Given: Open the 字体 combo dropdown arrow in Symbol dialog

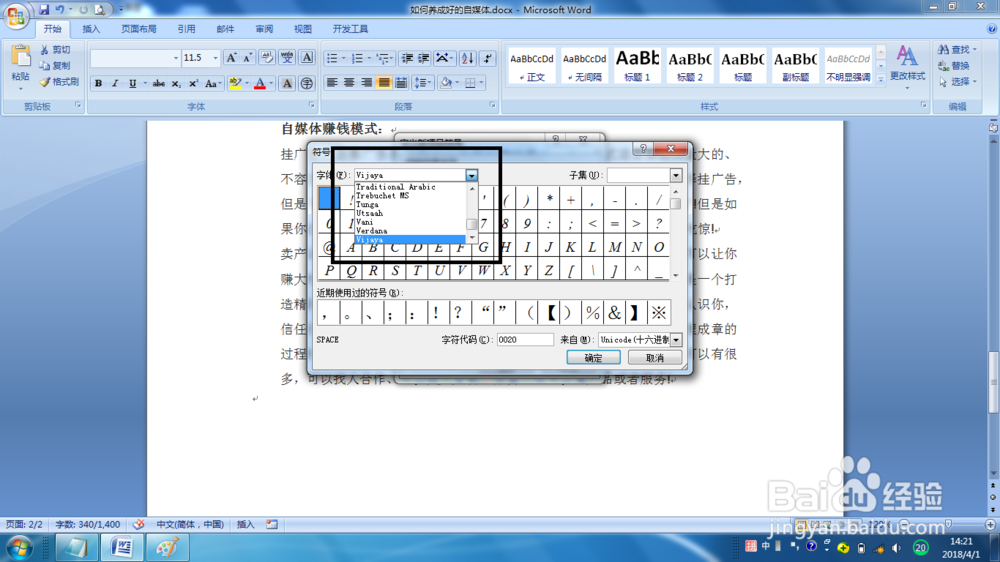Looking at the screenshot, I should (471, 175).
